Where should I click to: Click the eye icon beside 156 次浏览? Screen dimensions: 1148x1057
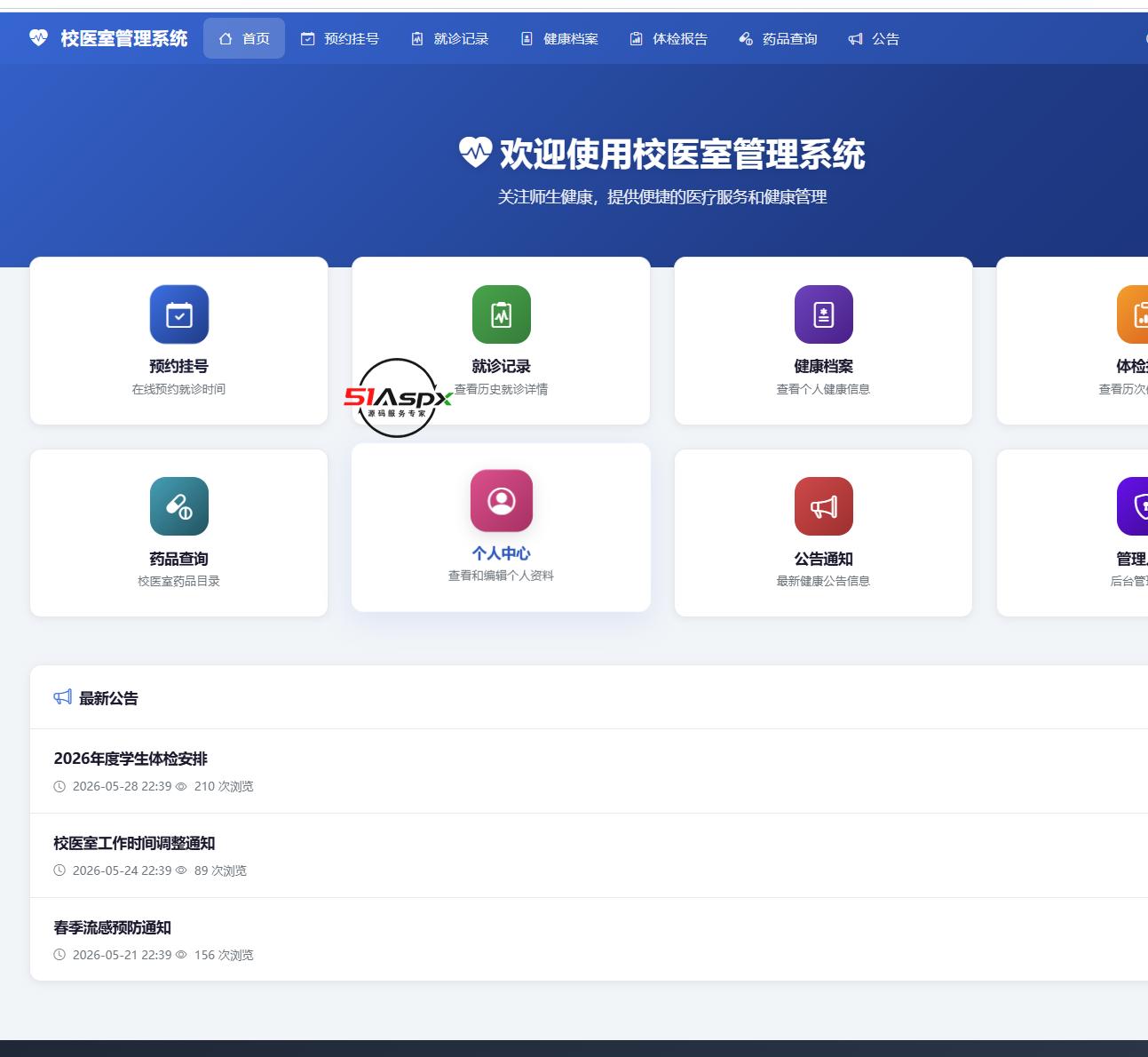pyautogui.click(x=181, y=955)
